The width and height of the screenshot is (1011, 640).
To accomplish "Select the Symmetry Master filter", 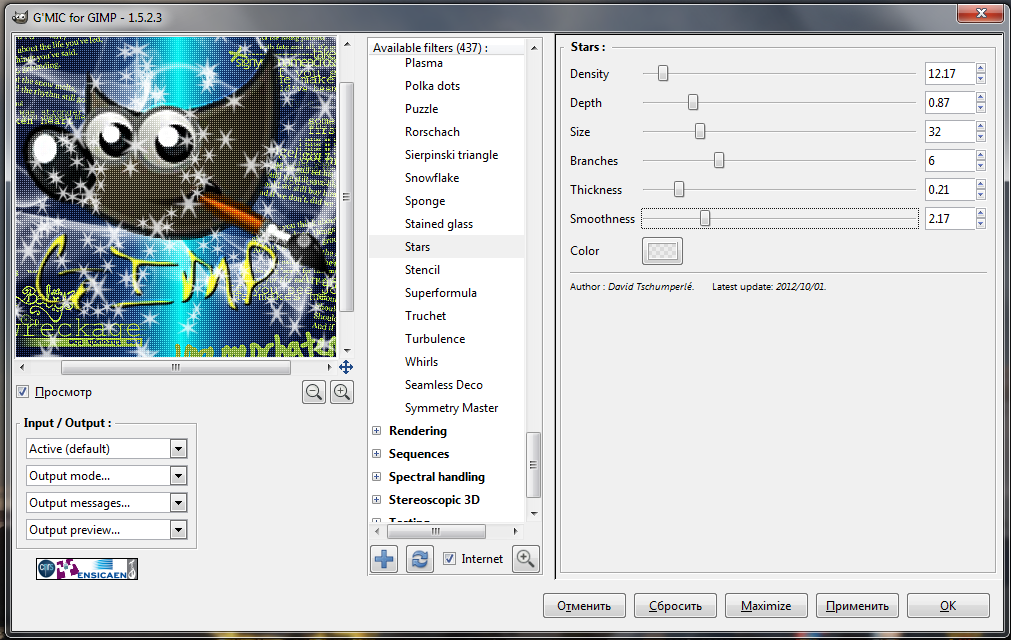I will (451, 408).
